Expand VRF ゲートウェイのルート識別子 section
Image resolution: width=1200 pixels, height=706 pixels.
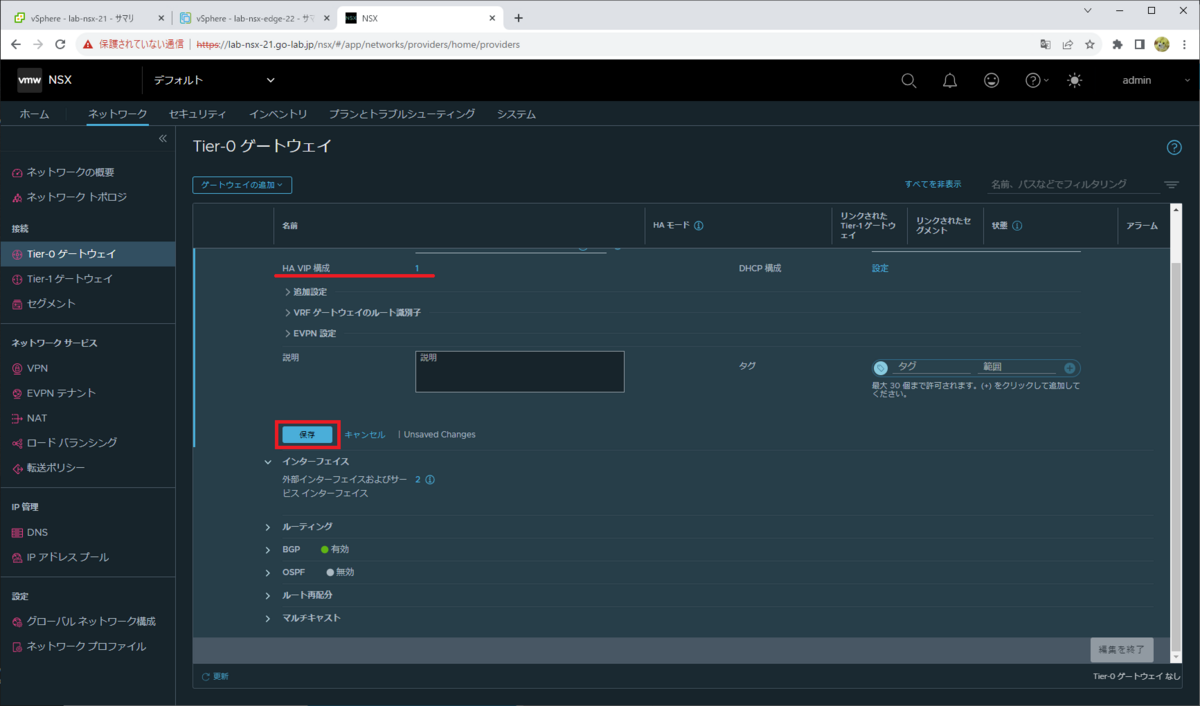353,313
